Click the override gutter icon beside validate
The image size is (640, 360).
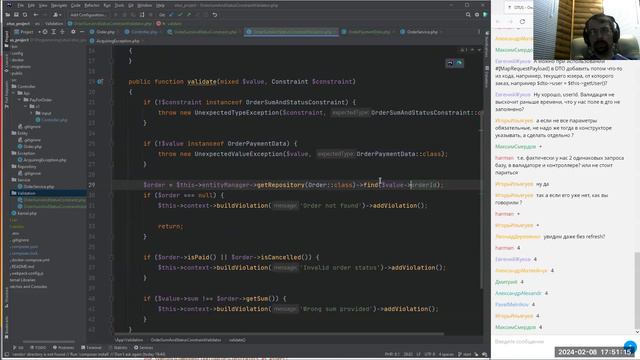pyautogui.click(x=100, y=82)
